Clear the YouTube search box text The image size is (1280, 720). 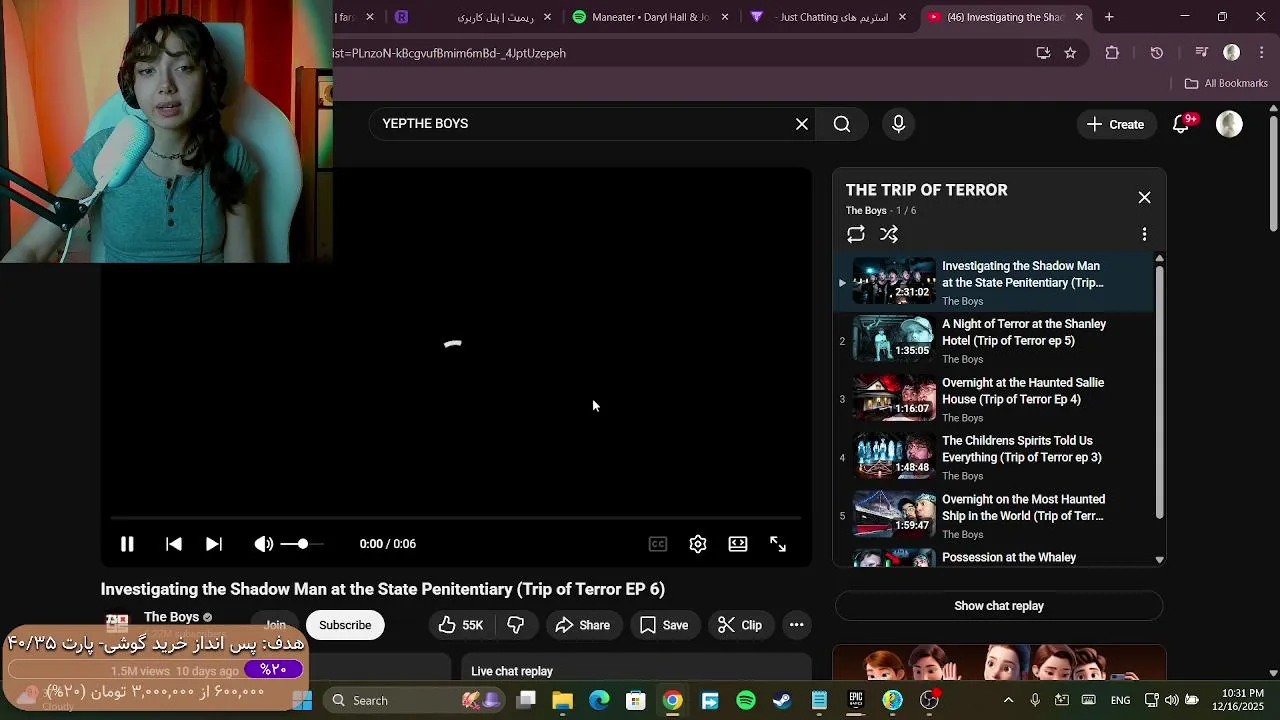point(802,124)
